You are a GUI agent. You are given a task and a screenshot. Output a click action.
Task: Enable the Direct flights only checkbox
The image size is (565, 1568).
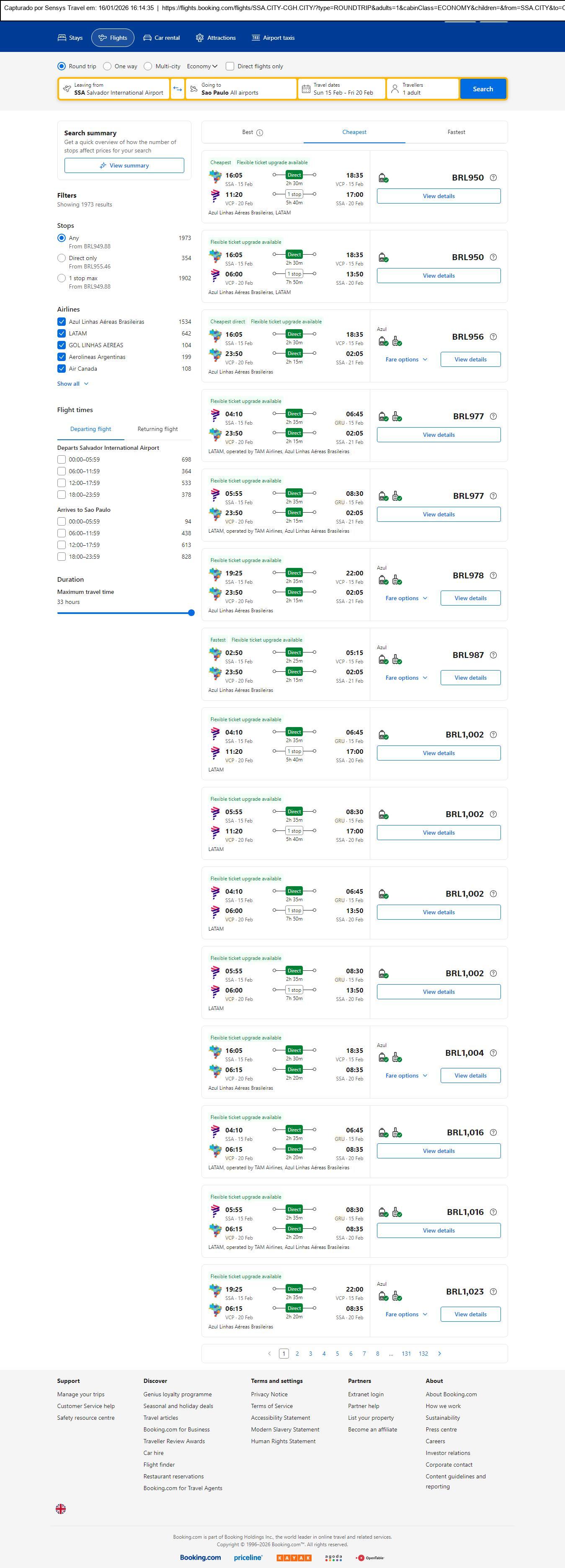[x=230, y=66]
